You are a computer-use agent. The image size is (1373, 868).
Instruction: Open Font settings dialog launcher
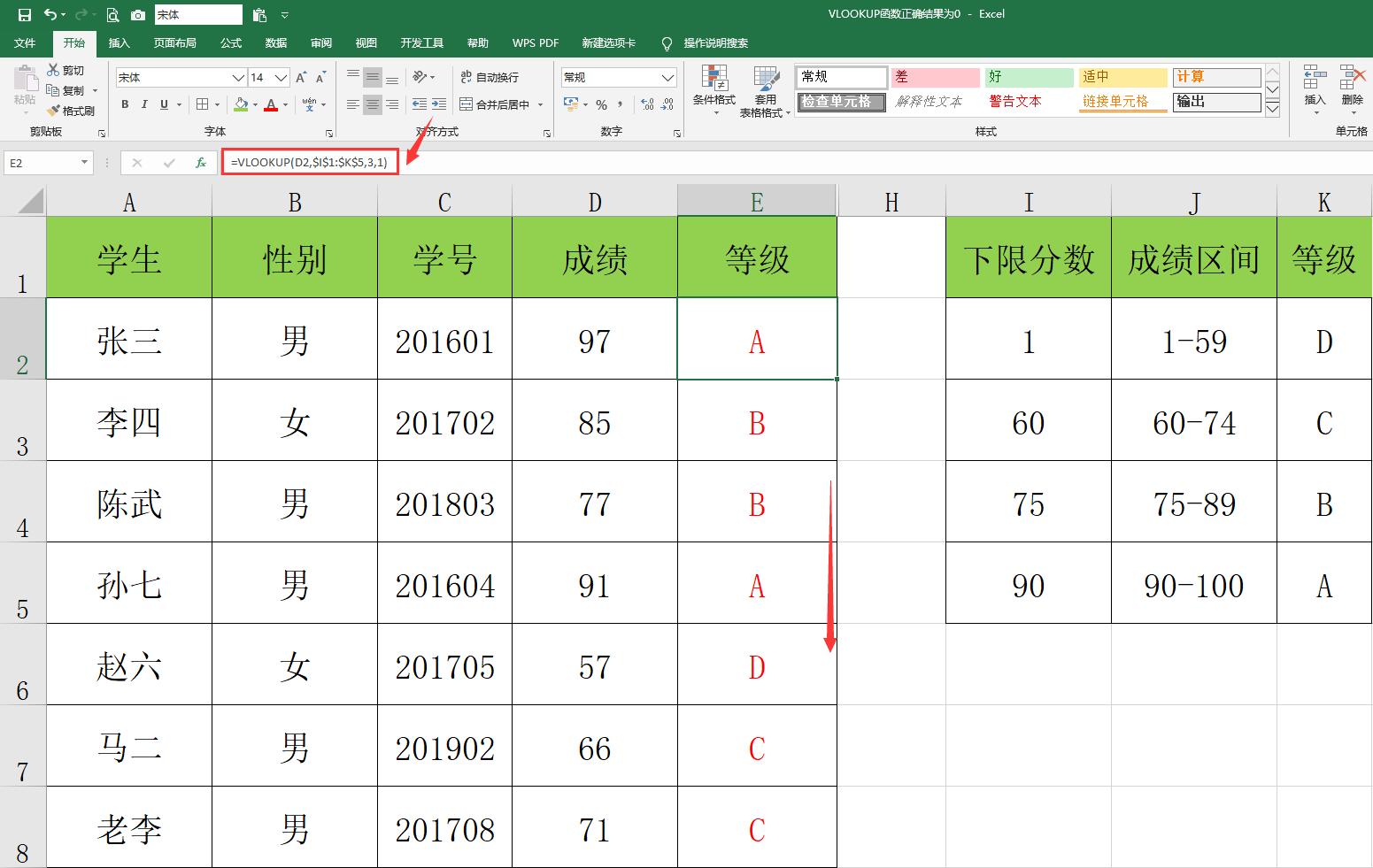328,133
